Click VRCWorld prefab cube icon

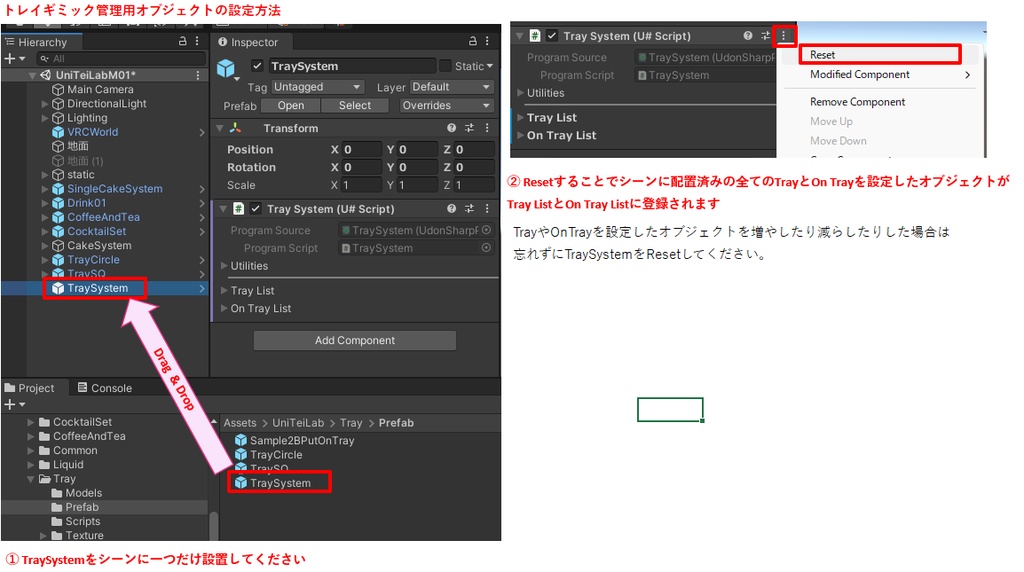coord(58,132)
